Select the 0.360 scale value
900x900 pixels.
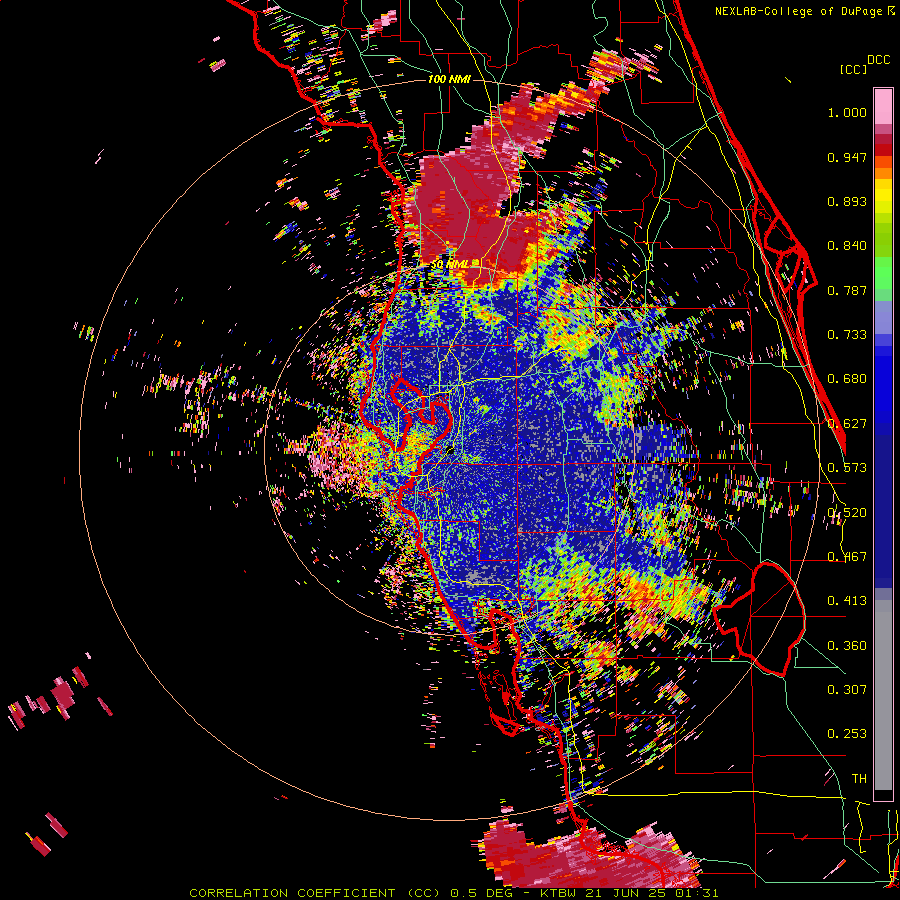click(x=847, y=646)
